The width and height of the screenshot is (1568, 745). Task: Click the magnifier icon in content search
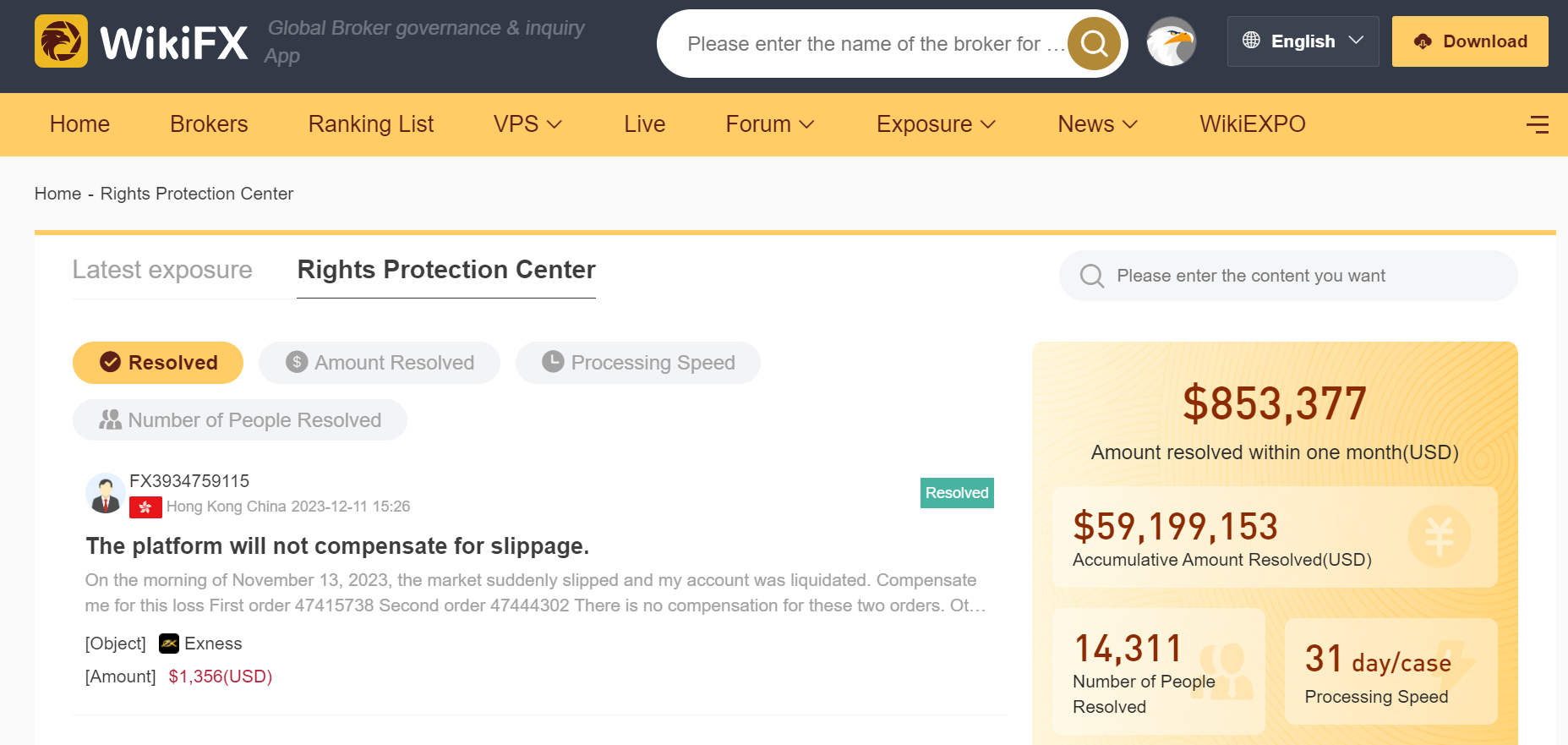1092,276
